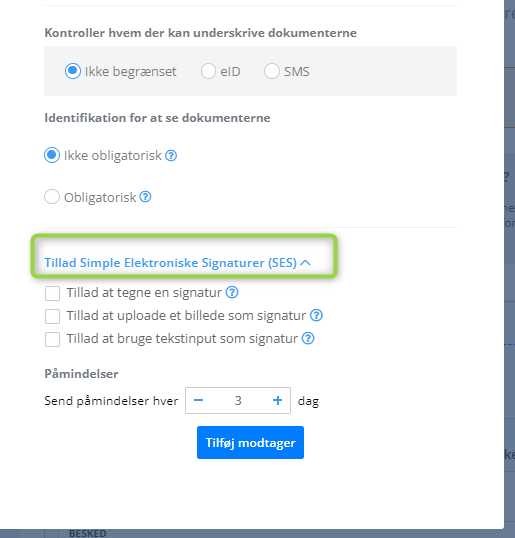Click Tillad Simple Elektroniske Signaturer (SES) link

(171, 263)
